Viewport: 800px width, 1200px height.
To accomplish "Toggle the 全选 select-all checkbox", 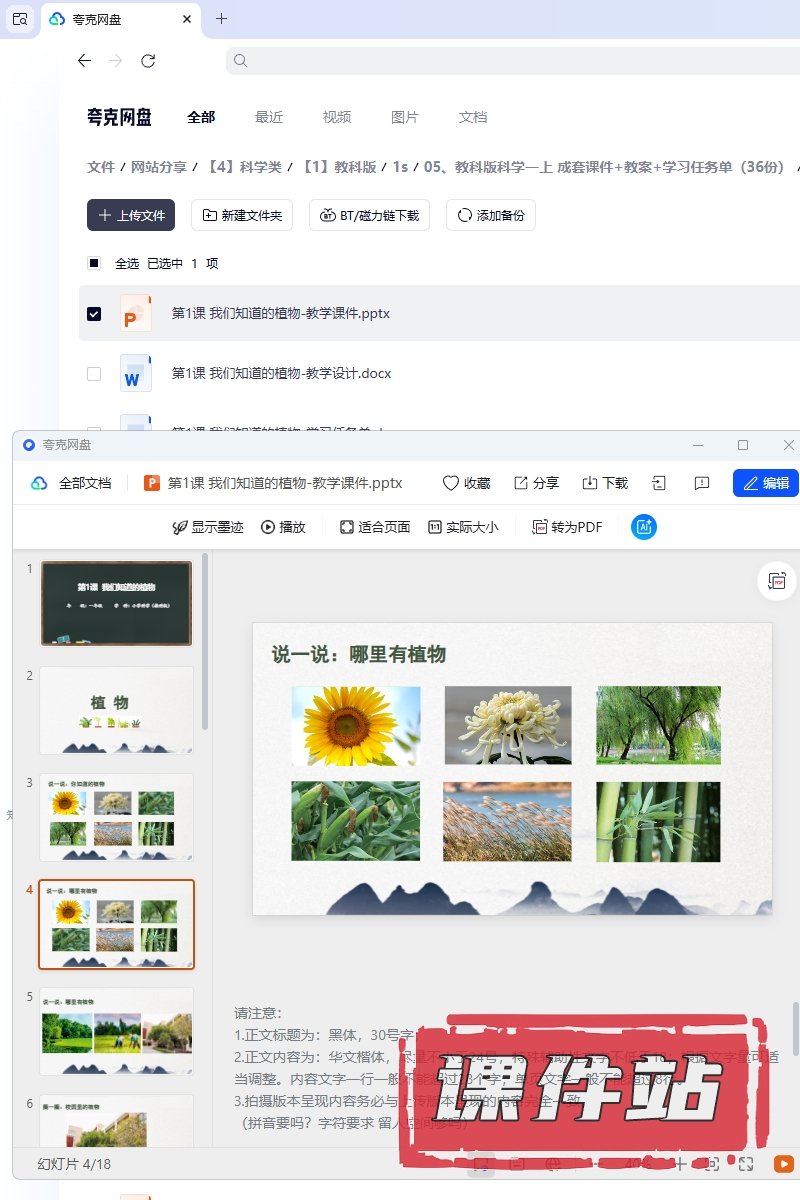I will (x=94, y=264).
